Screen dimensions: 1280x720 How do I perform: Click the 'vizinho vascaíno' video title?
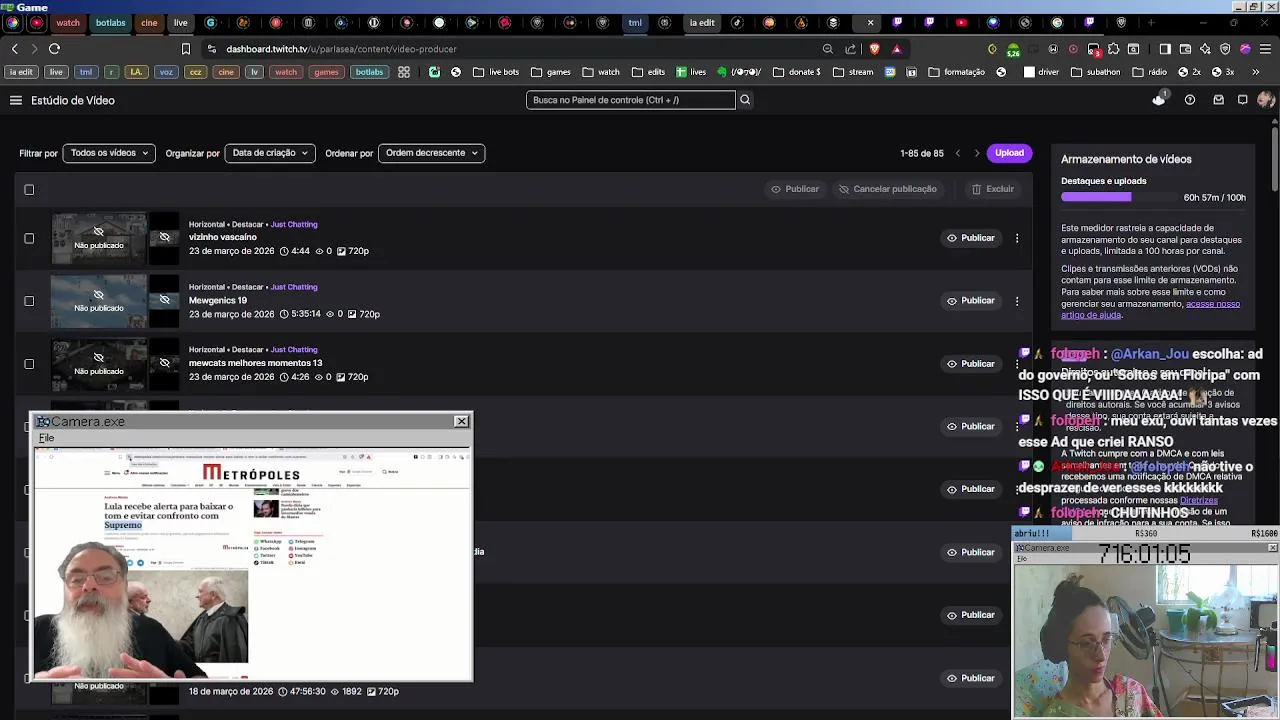223,237
